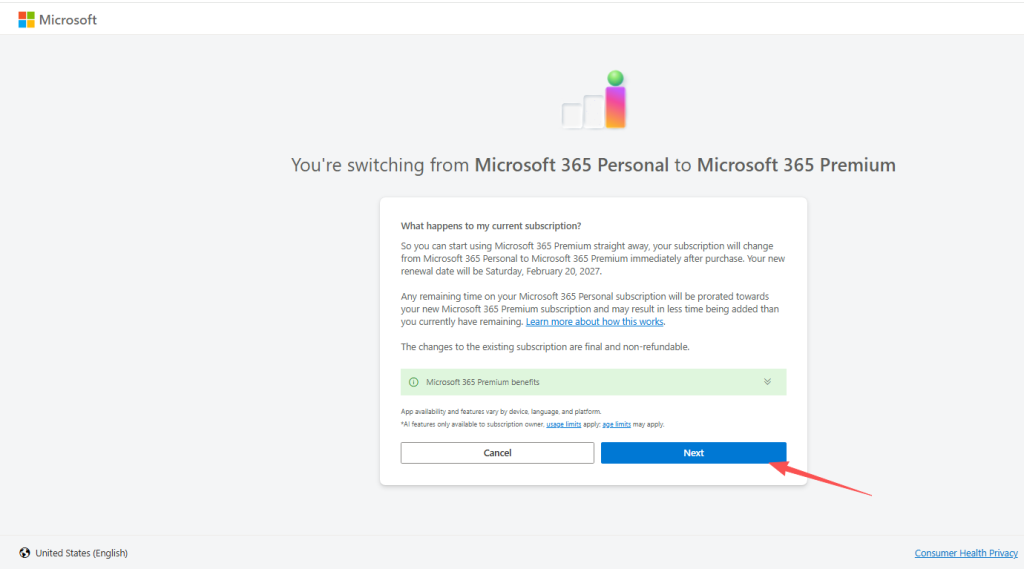Image resolution: width=1024 pixels, height=569 pixels.
Task: Click the Microsoft 365 Premium illustration
Action: point(595,101)
